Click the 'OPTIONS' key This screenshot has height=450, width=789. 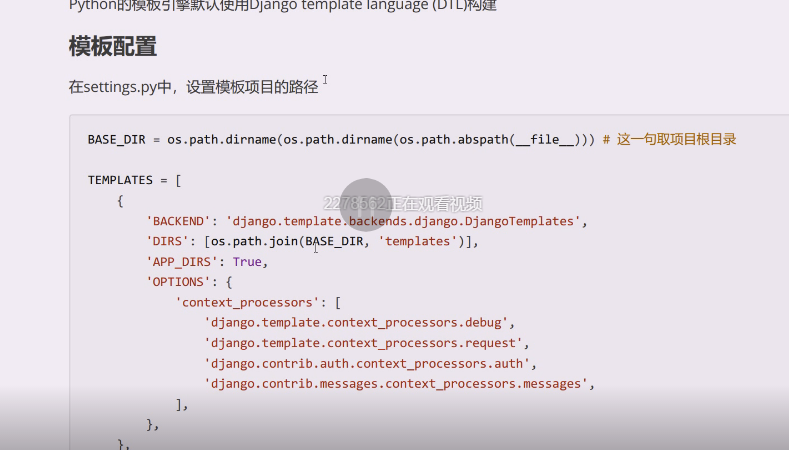click(x=178, y=282)
